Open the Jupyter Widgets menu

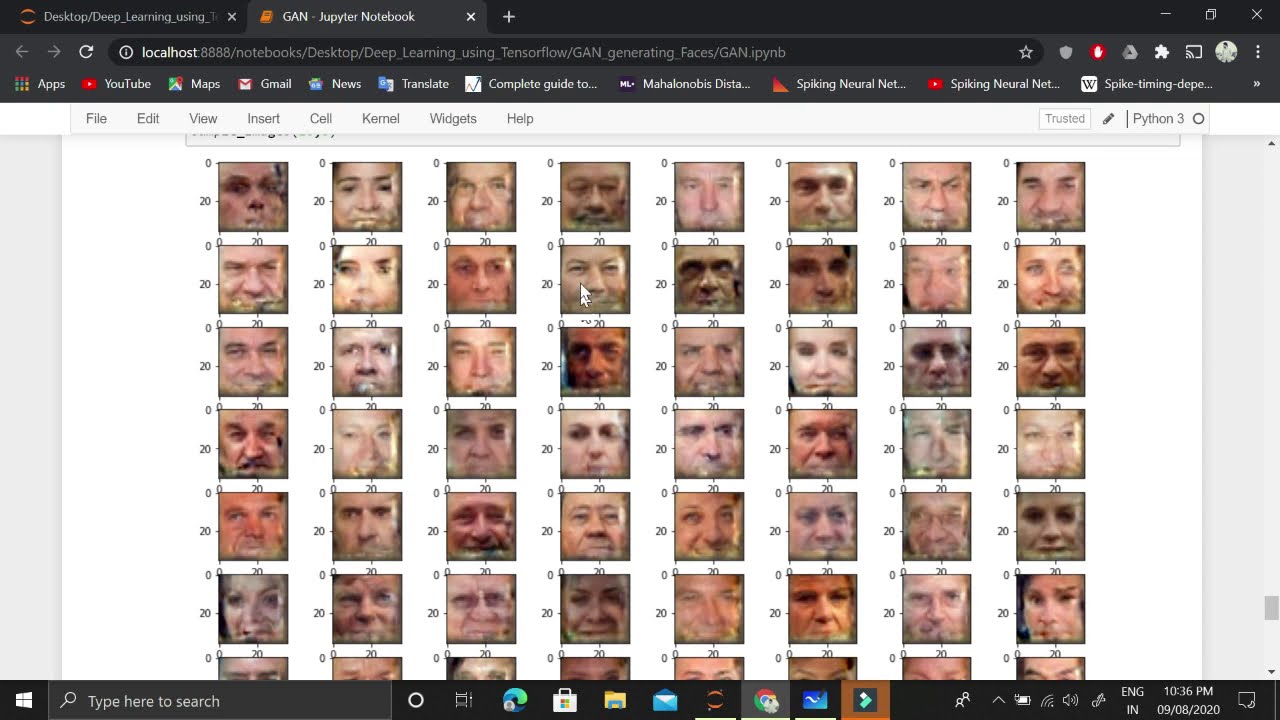coord(453,118)
